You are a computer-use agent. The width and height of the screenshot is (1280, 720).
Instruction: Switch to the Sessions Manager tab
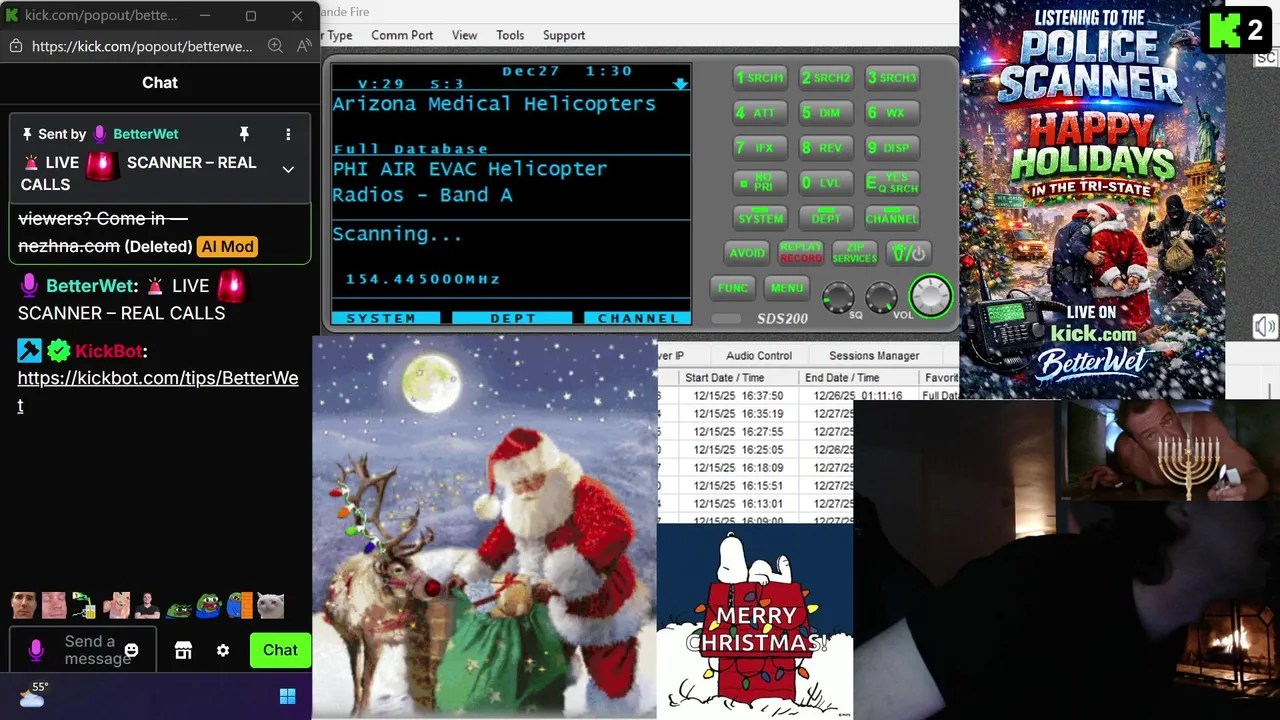[x=874, y=355]
